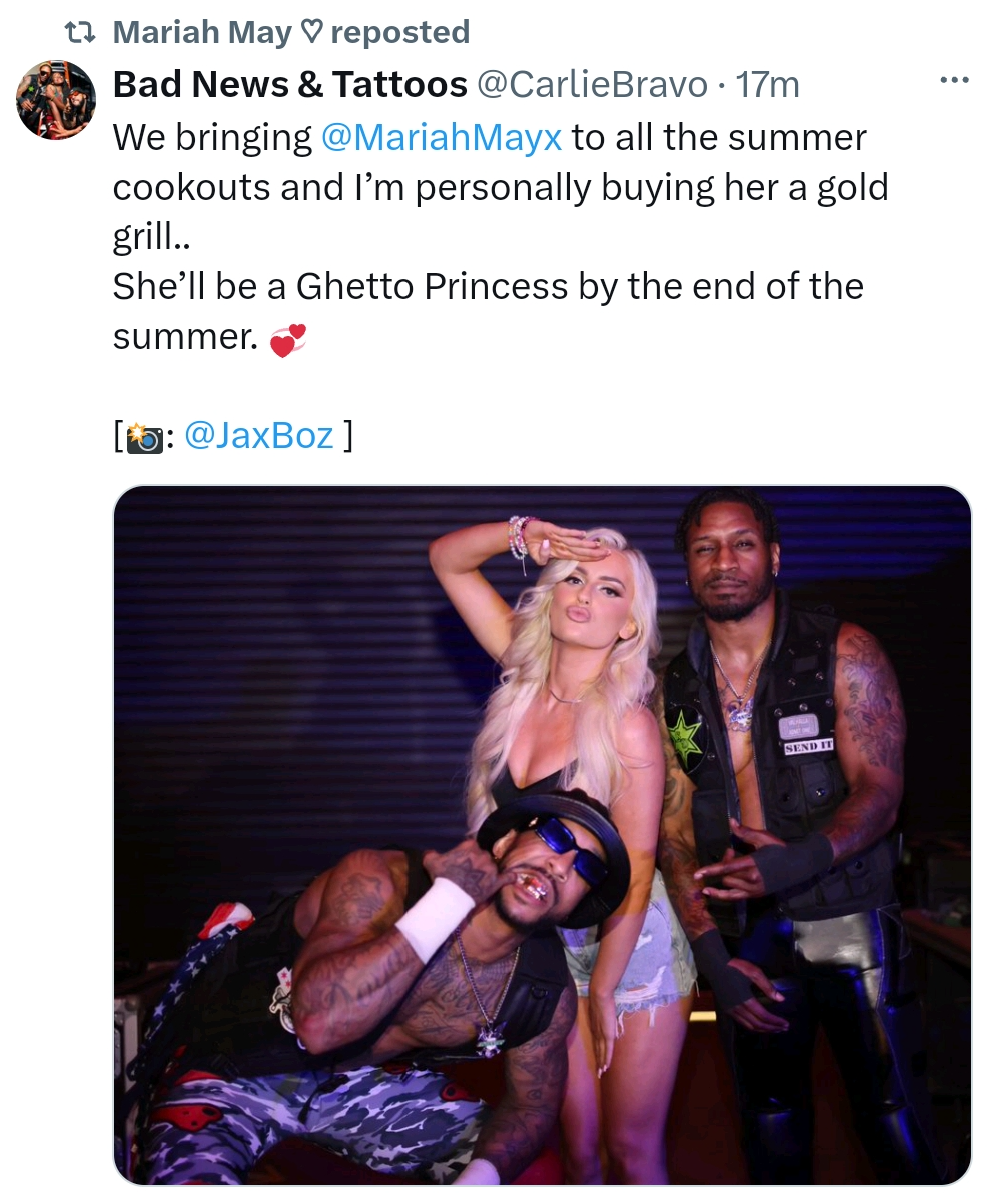Image resolution: width=989 pixels, height=1199 pixels.
Task: Click the word 'reposted' in the header
Action: click(x=400, y=32)
